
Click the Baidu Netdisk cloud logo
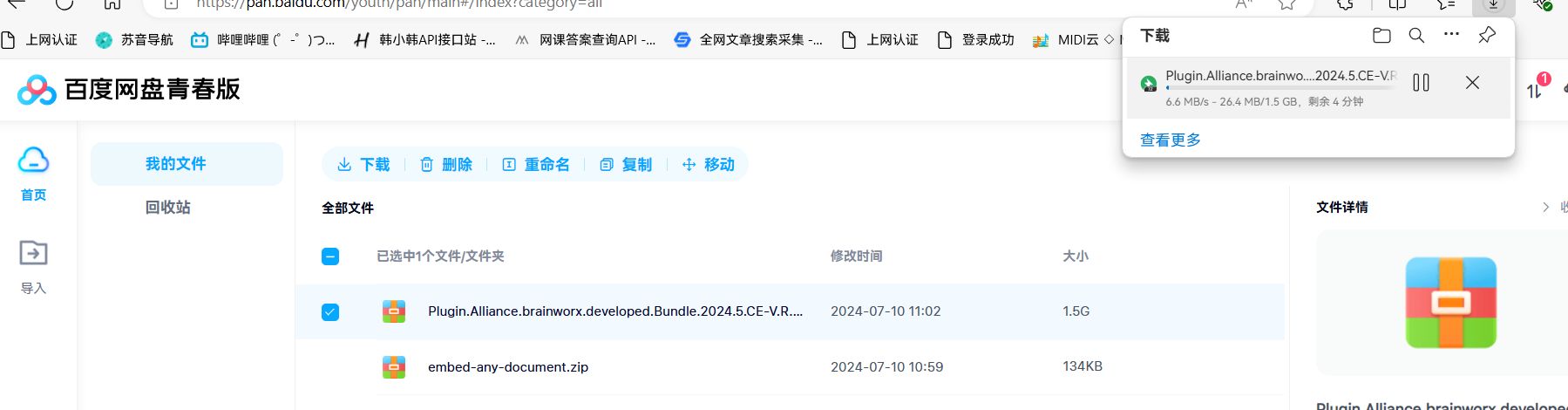pyautogui.click(x=37, y=90)
